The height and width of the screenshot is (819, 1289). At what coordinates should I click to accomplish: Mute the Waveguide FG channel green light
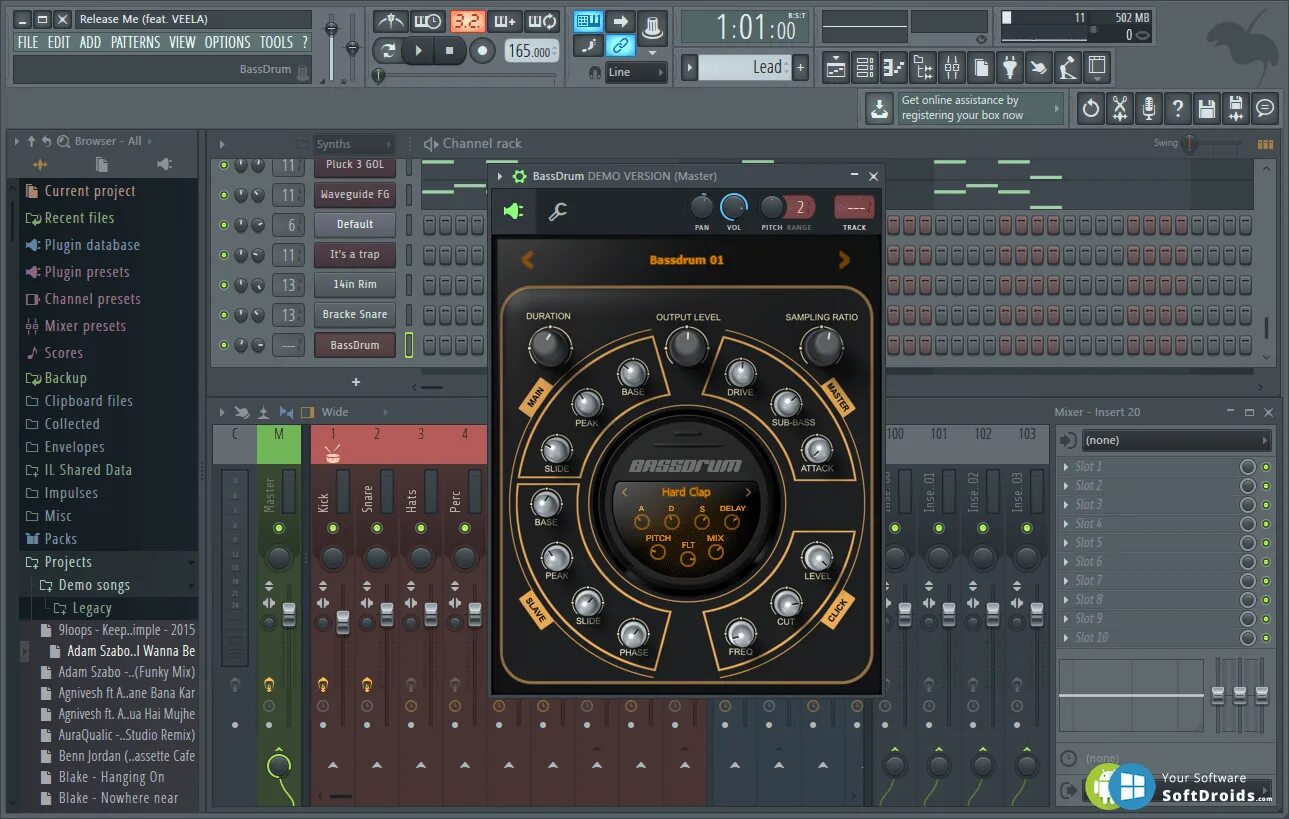(224, 195)
